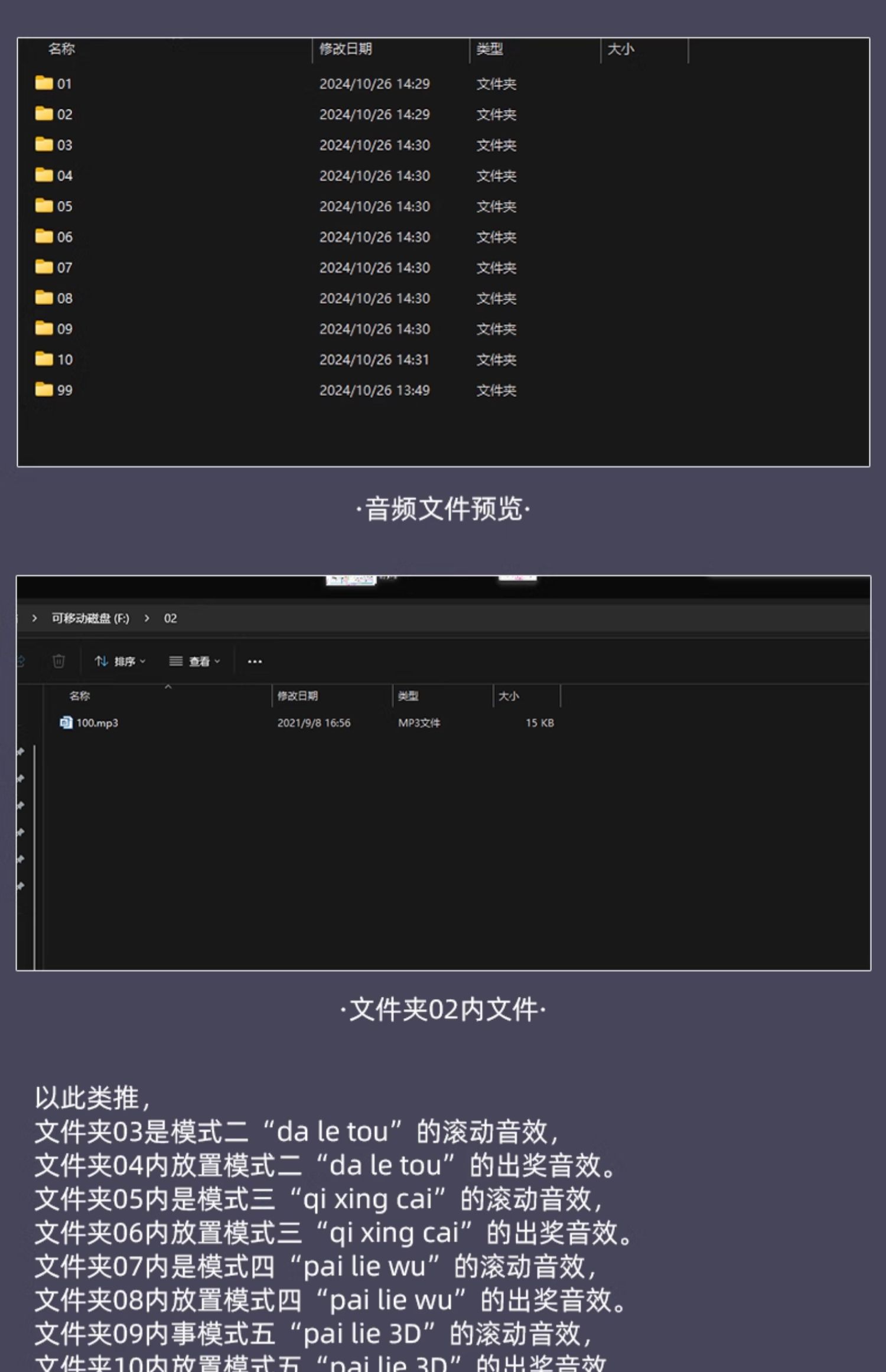Expand the chevron between 可移动磁盘 and 02

(147, 619)
